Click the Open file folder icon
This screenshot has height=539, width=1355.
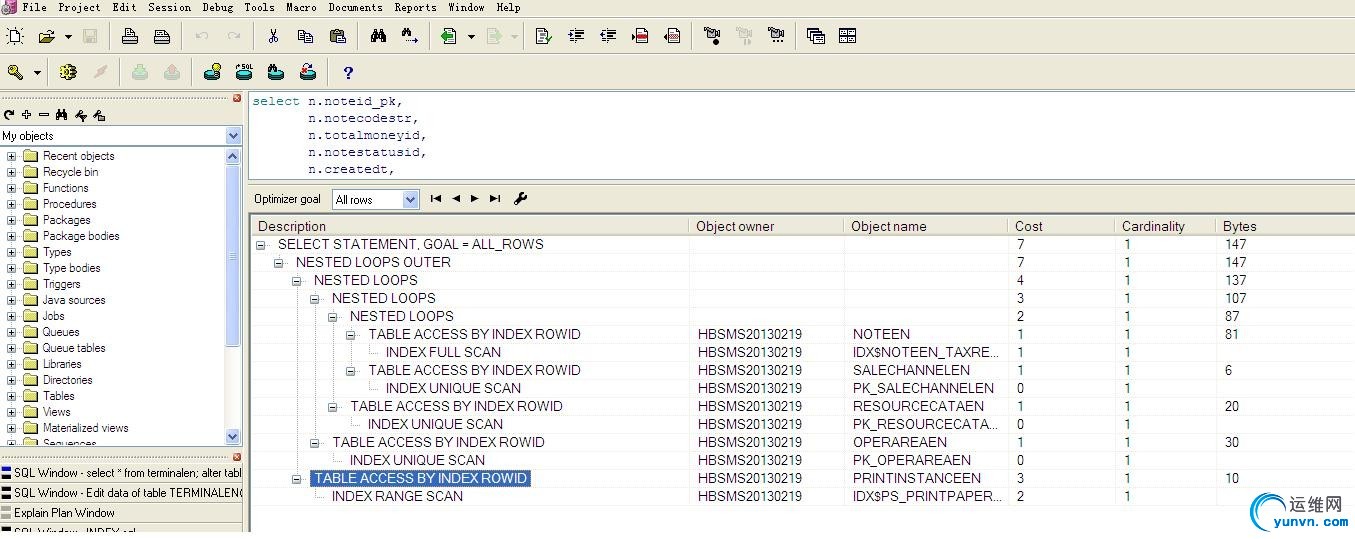point(46,37)
